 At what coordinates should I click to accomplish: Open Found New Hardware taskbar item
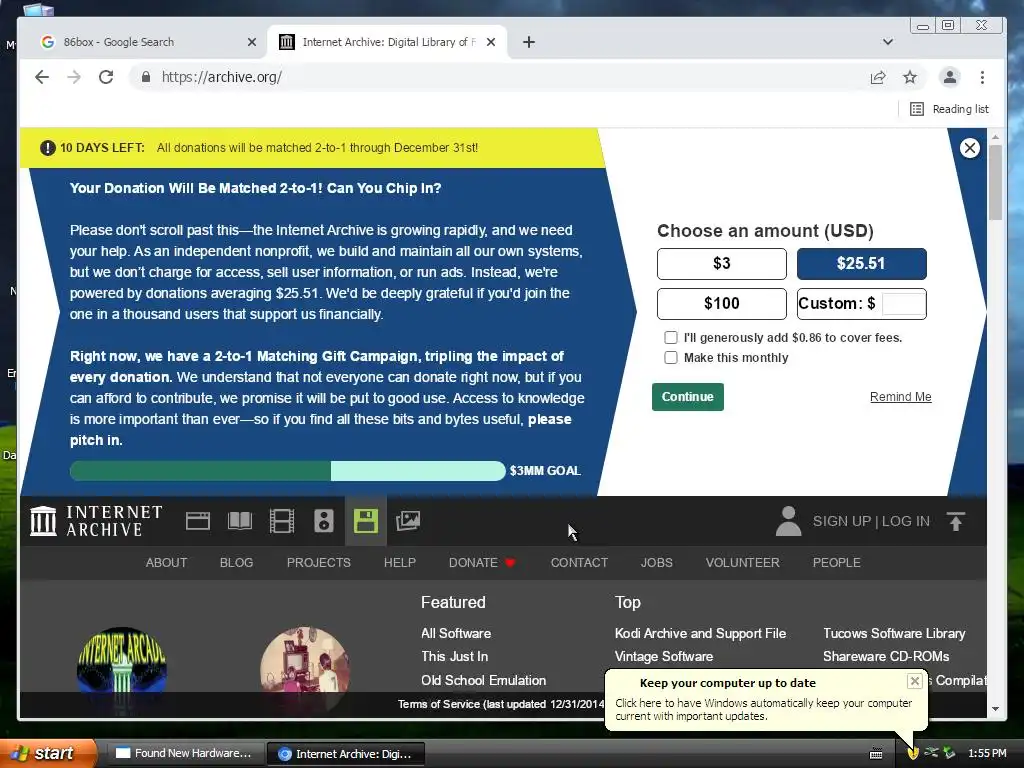185,754
